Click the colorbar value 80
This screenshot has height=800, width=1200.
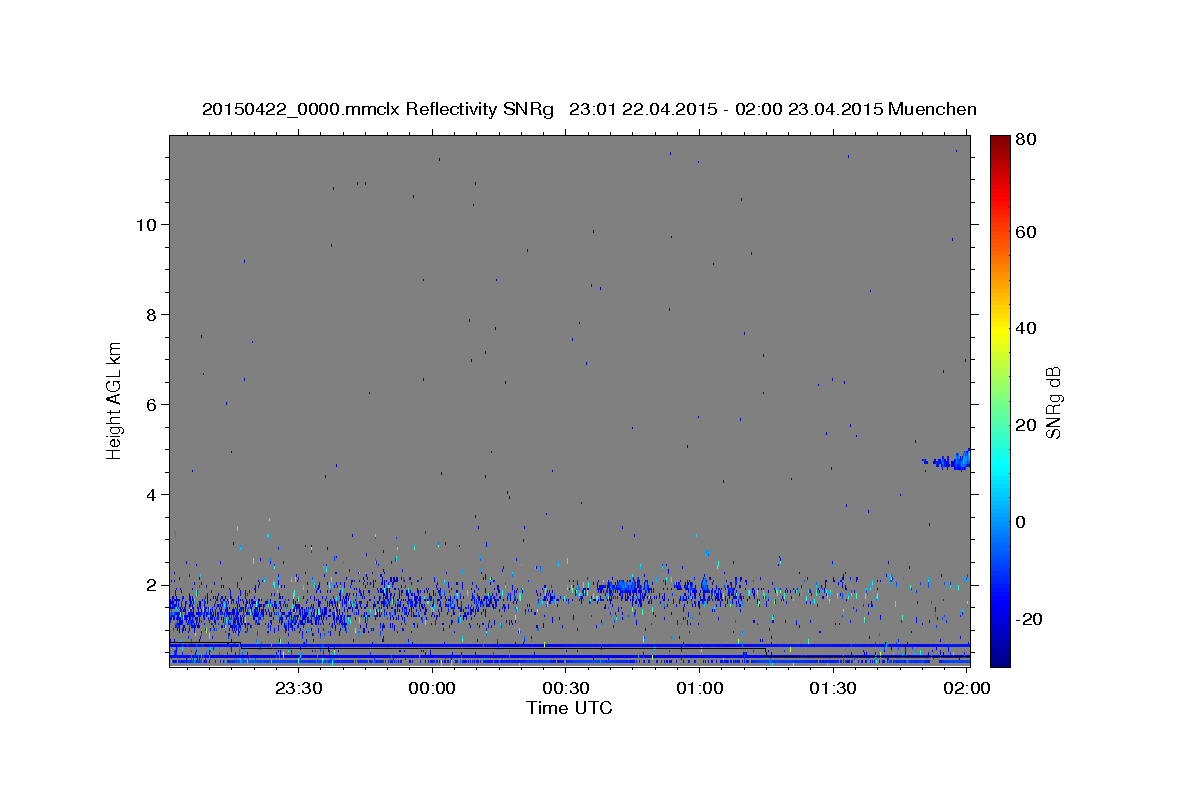click(x=1025, y=140)
